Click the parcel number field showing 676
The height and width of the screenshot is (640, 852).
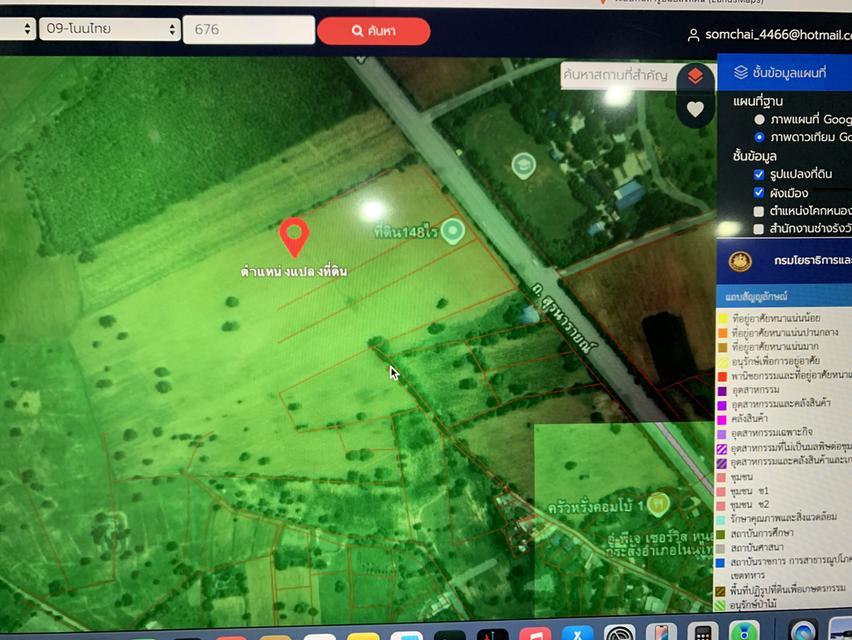[249, 29]
